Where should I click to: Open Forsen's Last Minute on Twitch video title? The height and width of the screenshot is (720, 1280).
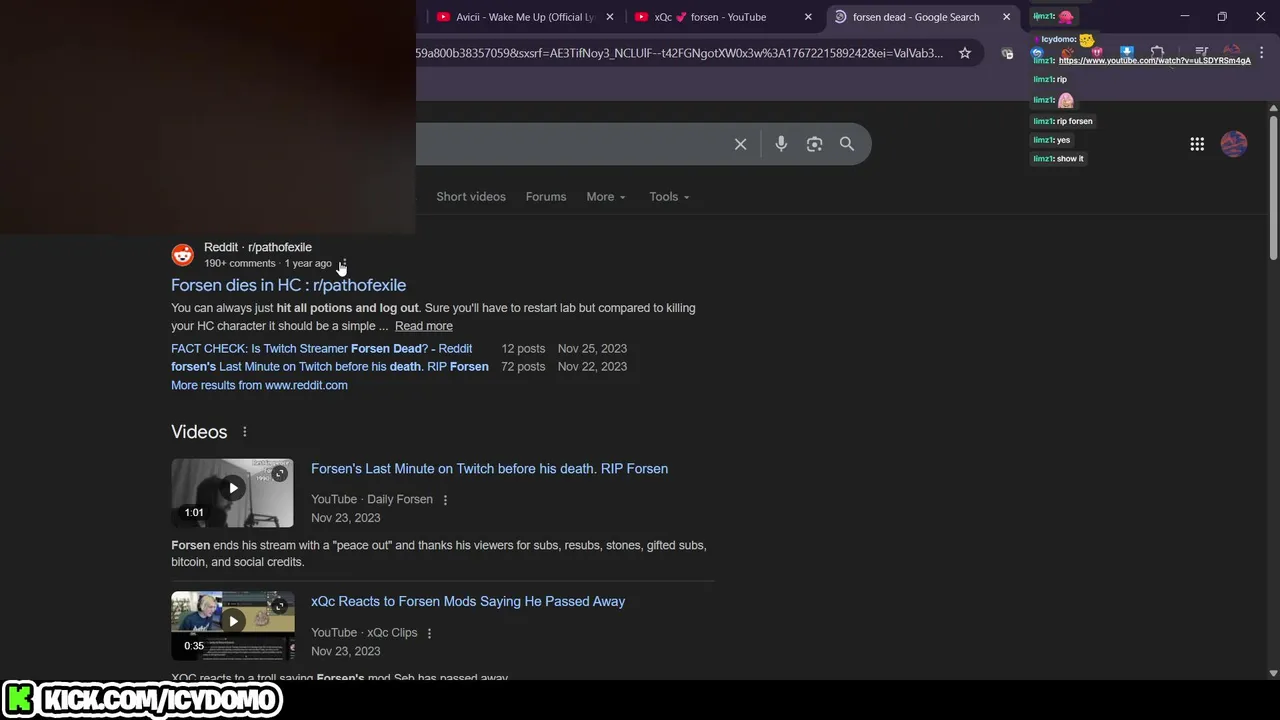coord(489,469)
